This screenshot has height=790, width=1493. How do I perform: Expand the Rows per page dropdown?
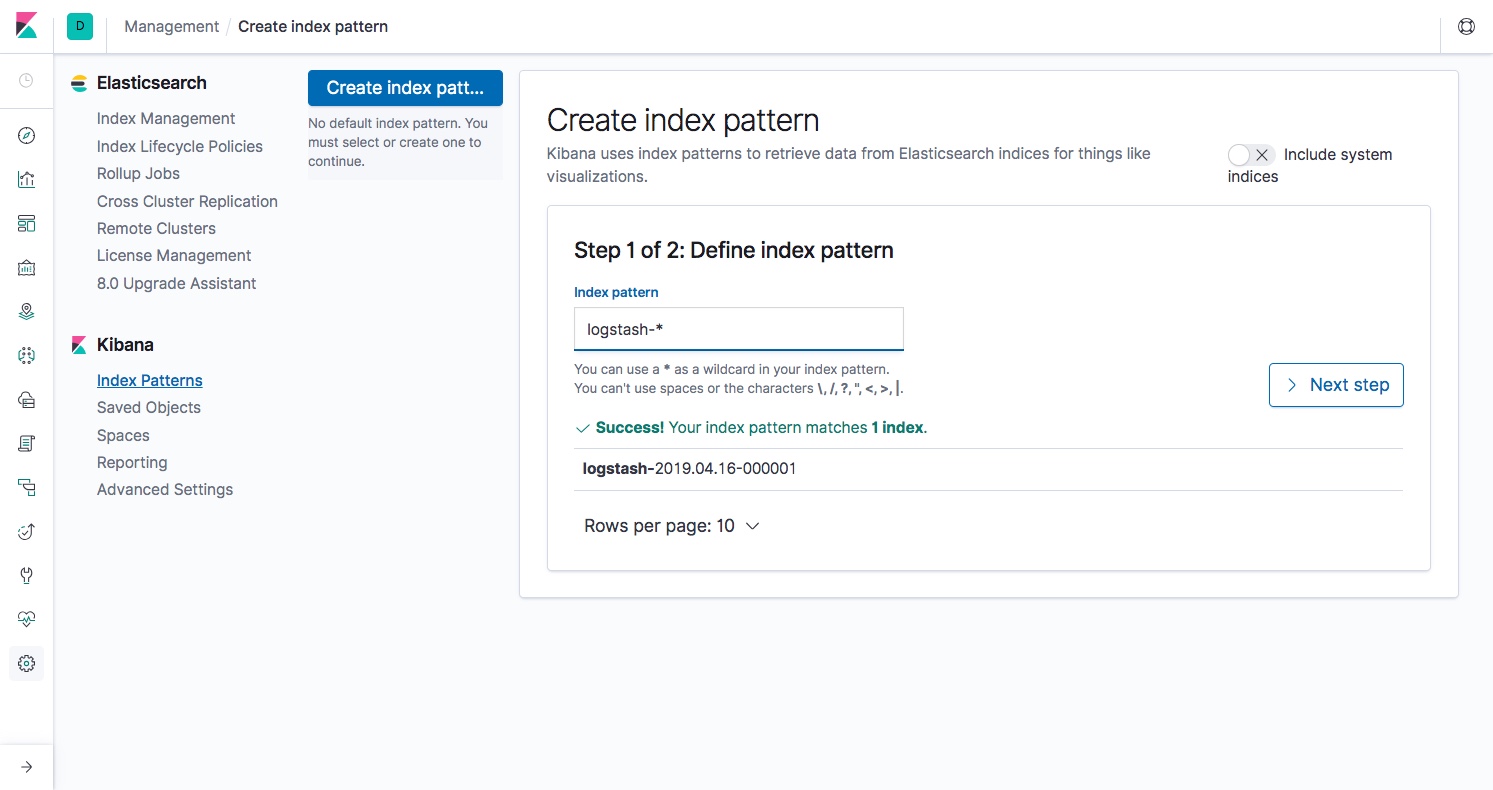672,526
